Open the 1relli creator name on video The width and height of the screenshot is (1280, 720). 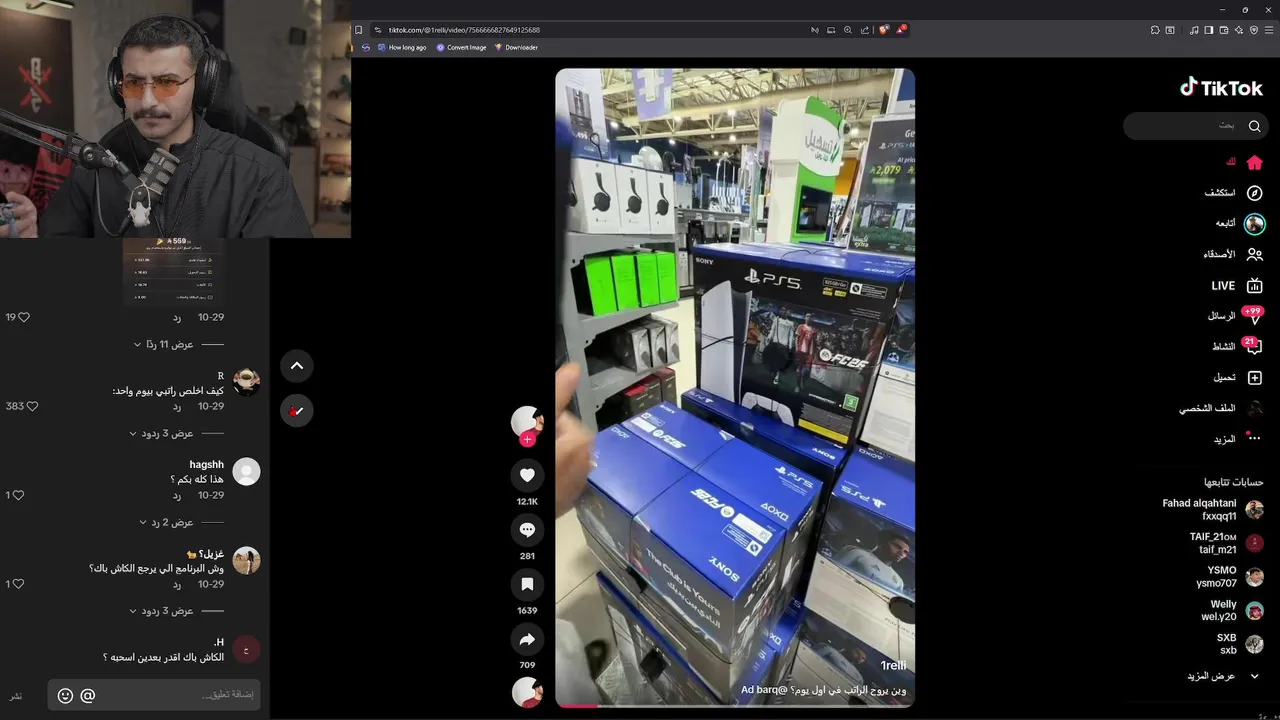click(893, 666)
